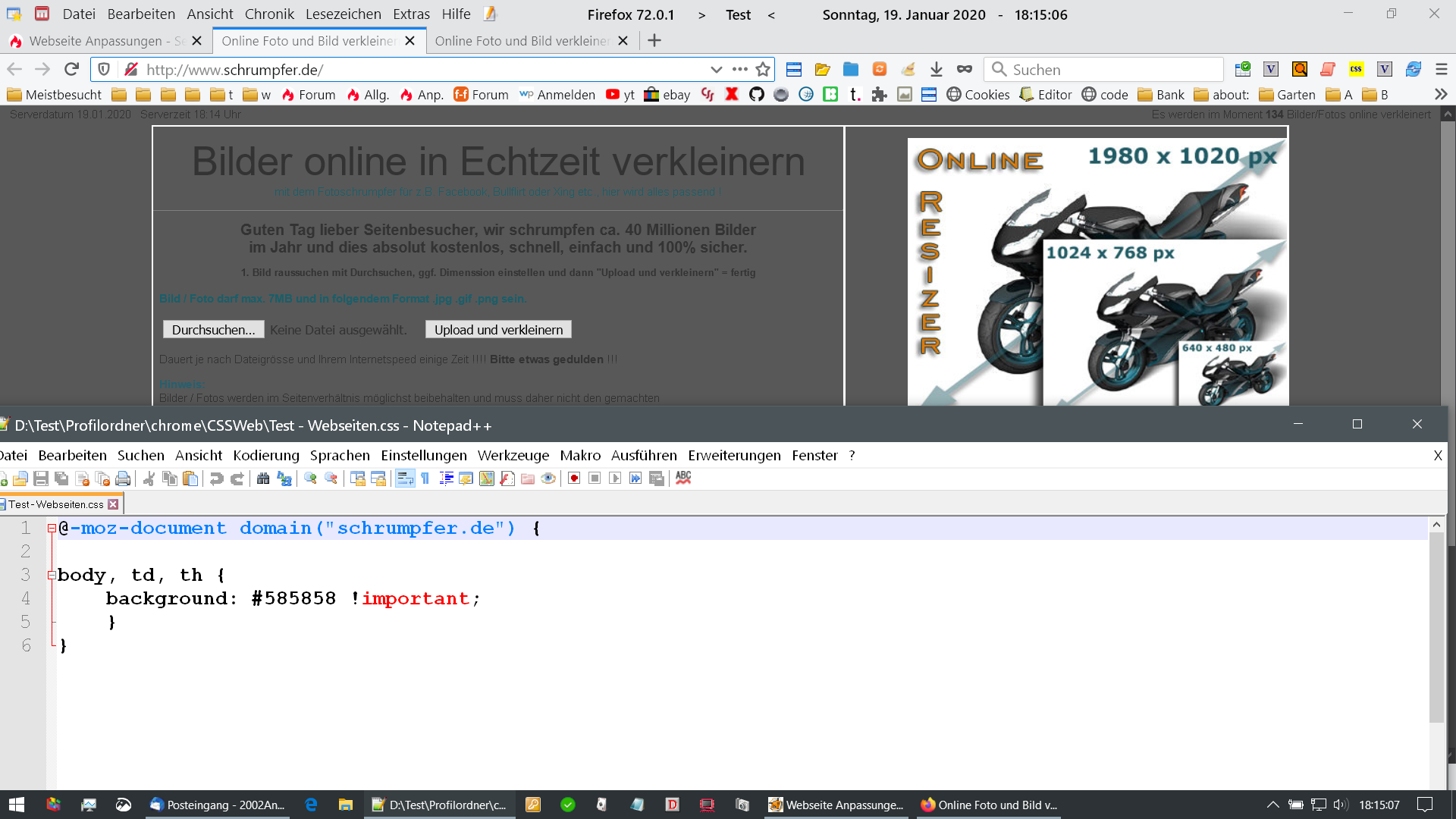
Task: Open the Kodierung menu in Notepad++
Action: pyautogui.click(x=265, y=455)
